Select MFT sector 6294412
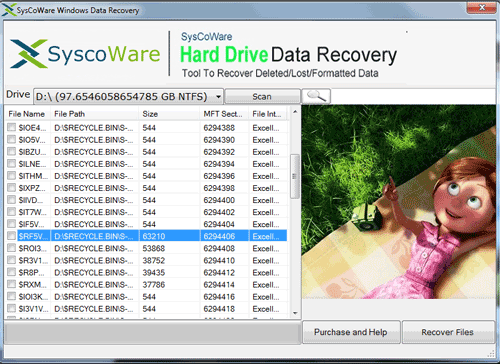500x364 pixels. [219, 273]
